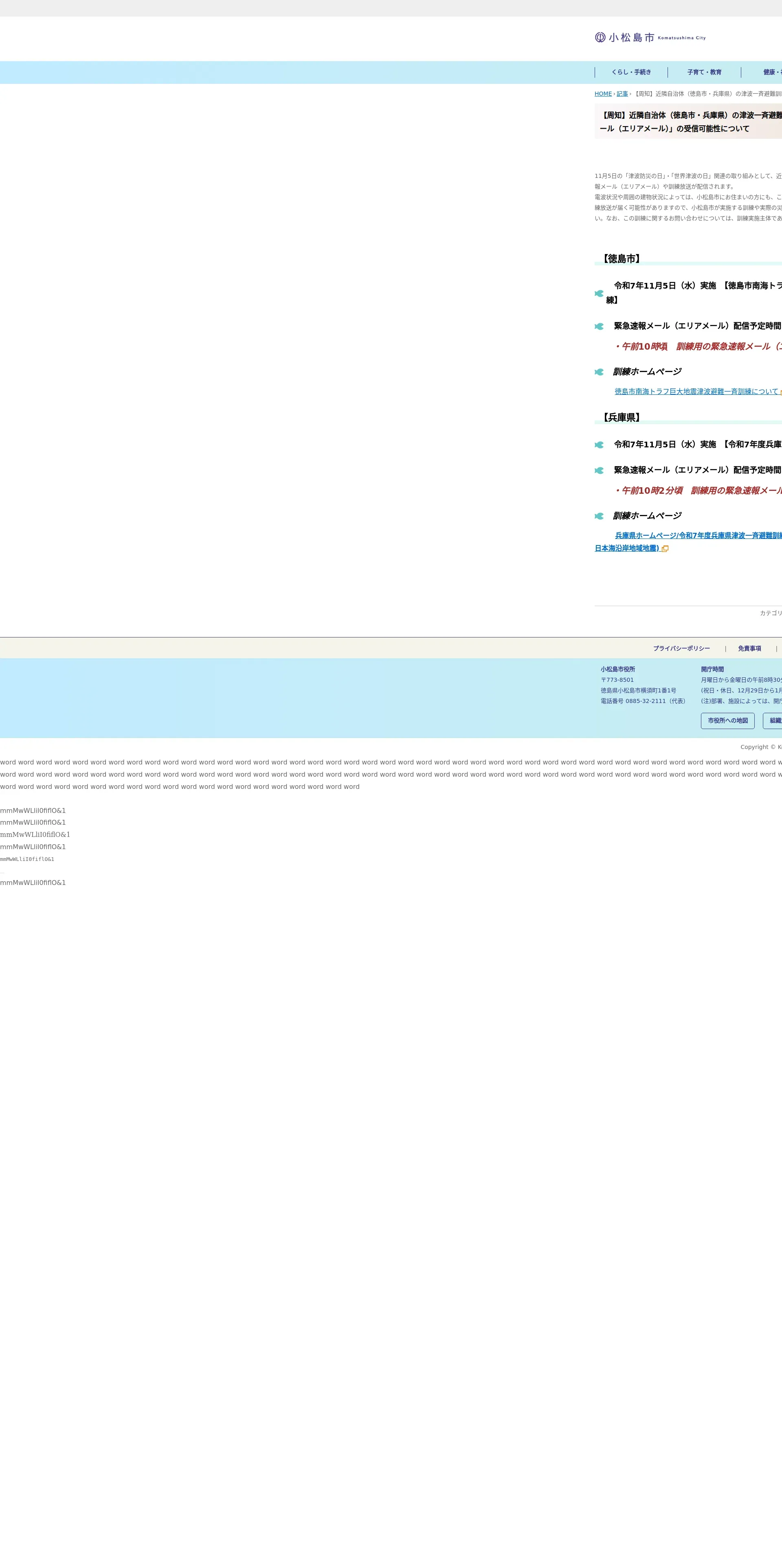This screenshot has width=782, height=1568.
Task: Click external-link icon after 日本海沿岸地域地震)
Action: coord(665,549)
